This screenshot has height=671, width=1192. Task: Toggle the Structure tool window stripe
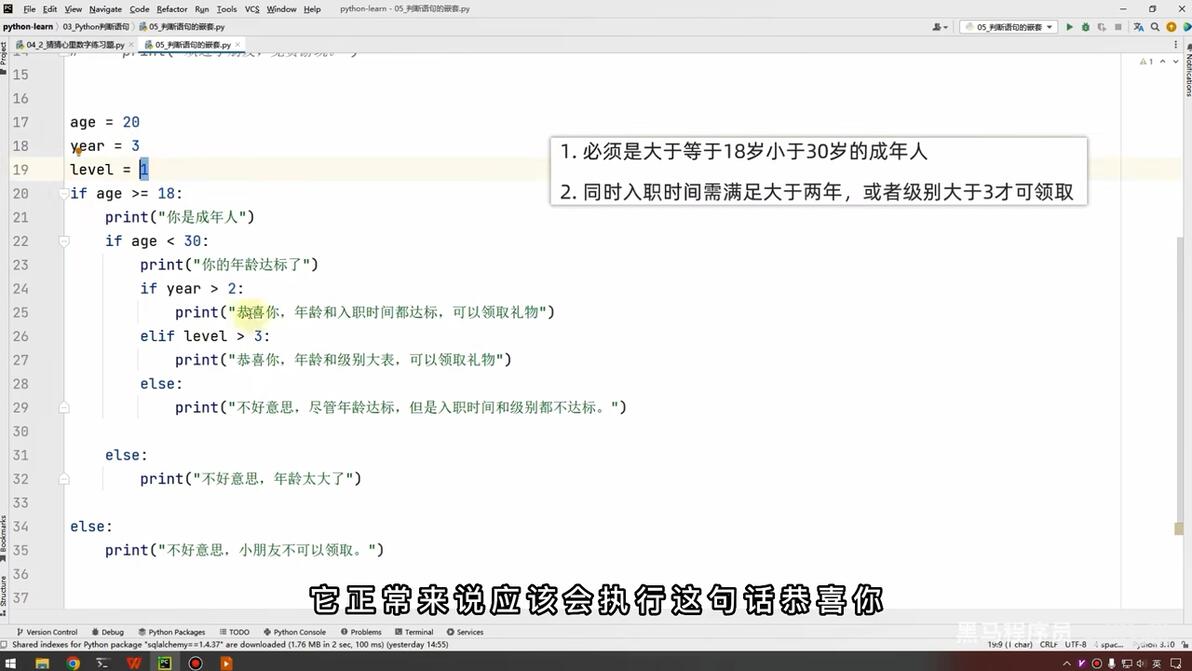(x=4, y=595)
